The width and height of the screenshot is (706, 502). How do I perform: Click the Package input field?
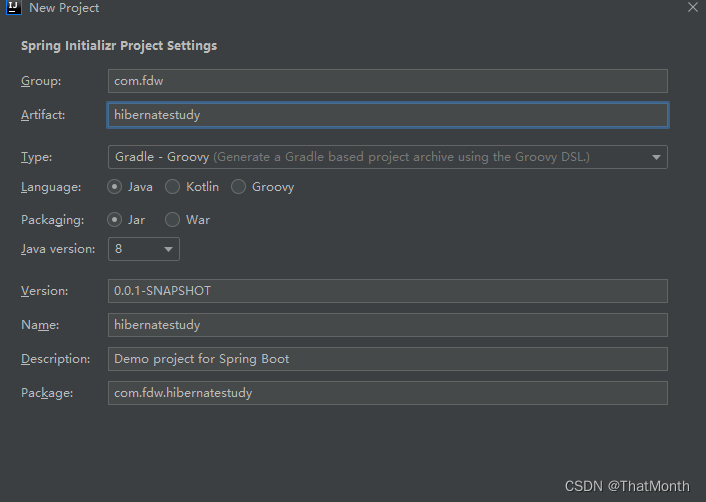click(388, 393)
